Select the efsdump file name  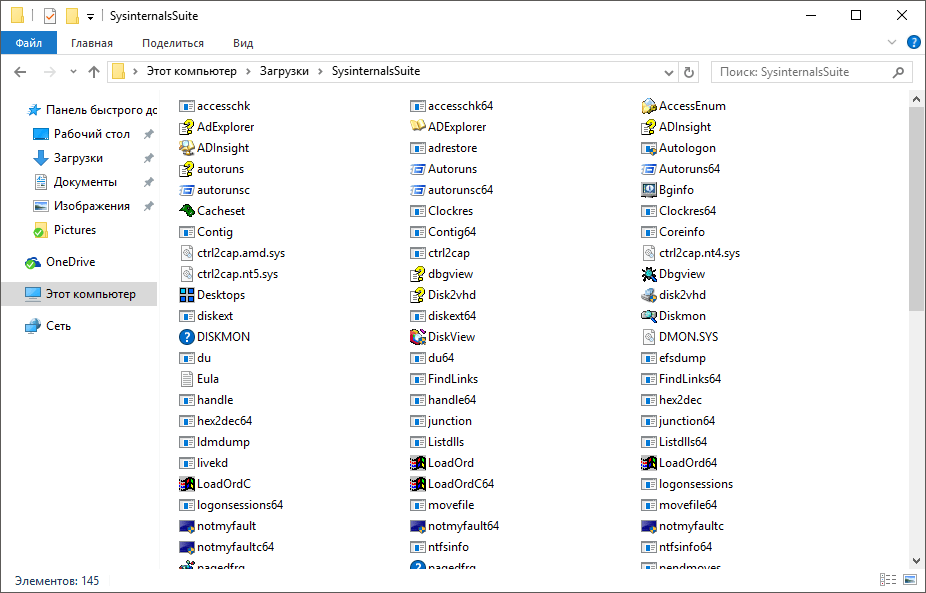[682, 358]
